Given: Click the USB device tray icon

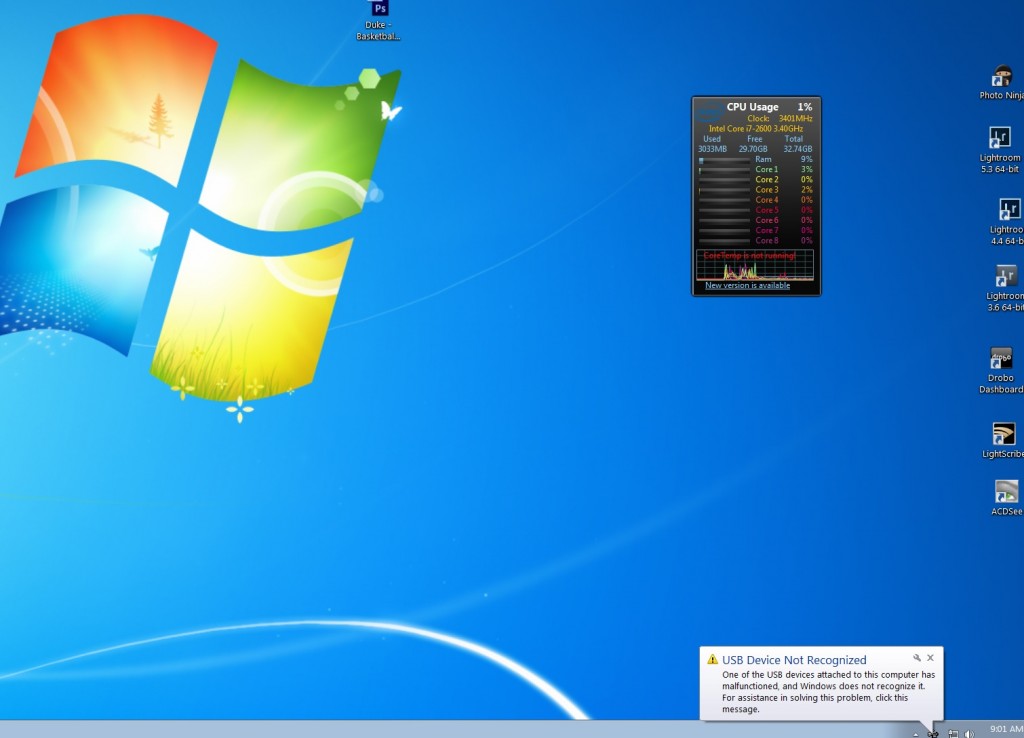Looking at the screenshot, I should point(933,733).
